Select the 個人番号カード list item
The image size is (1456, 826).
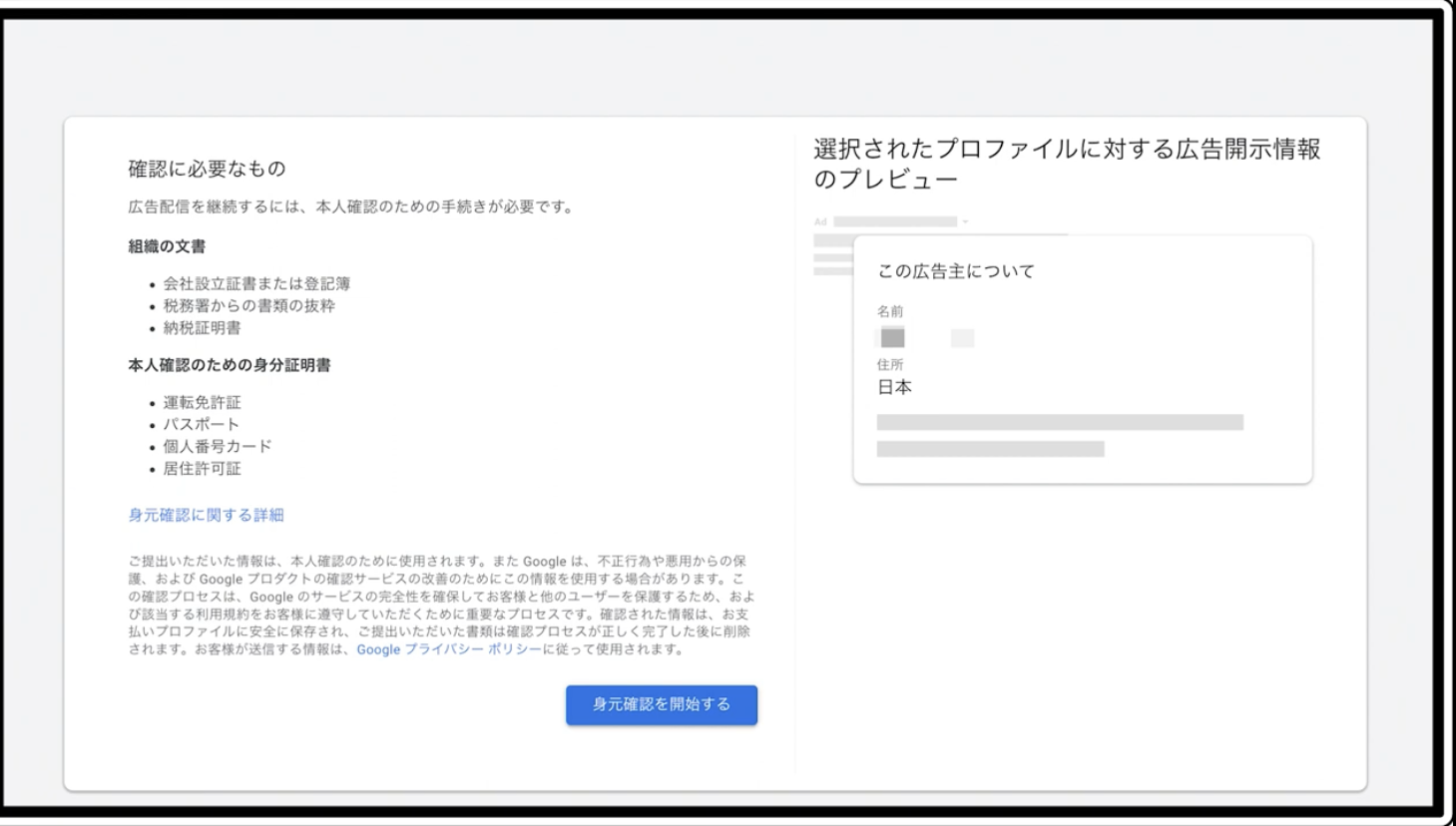(x=217, y=447)
